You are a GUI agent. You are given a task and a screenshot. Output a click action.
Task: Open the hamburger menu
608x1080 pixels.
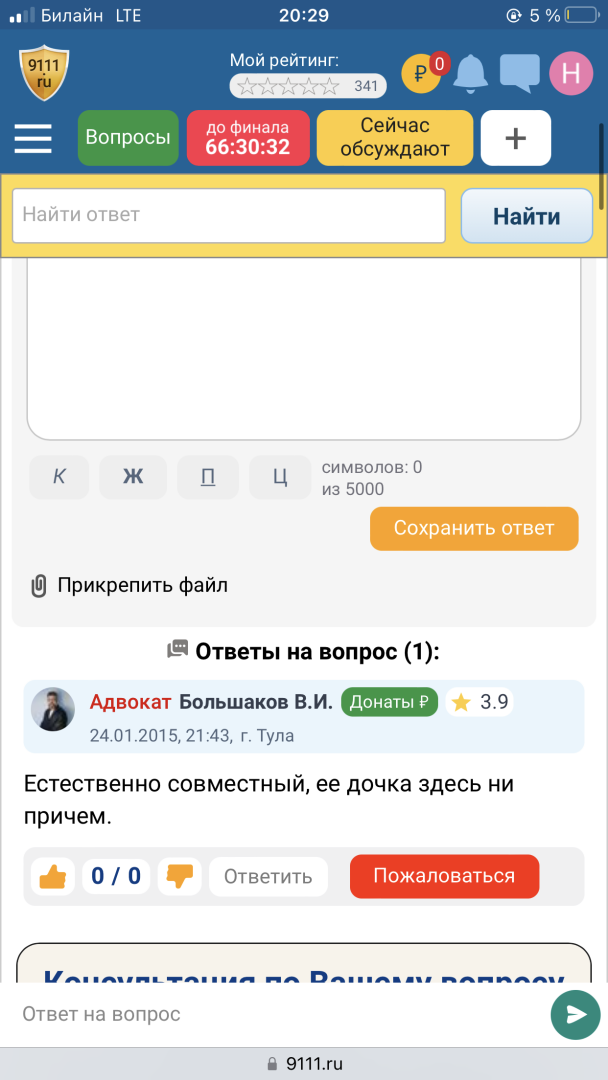[x=33, y=138]
